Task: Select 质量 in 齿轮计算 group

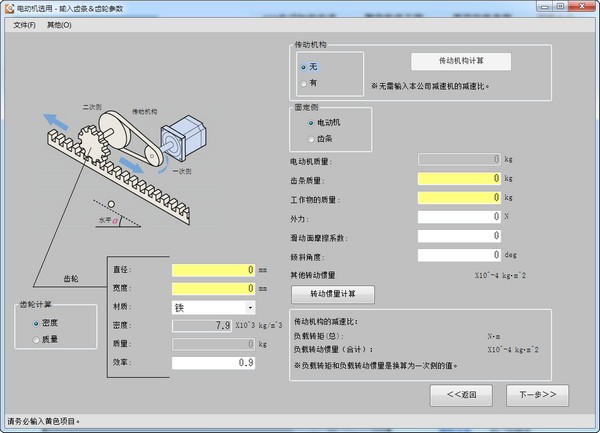Action: (45, 340)
